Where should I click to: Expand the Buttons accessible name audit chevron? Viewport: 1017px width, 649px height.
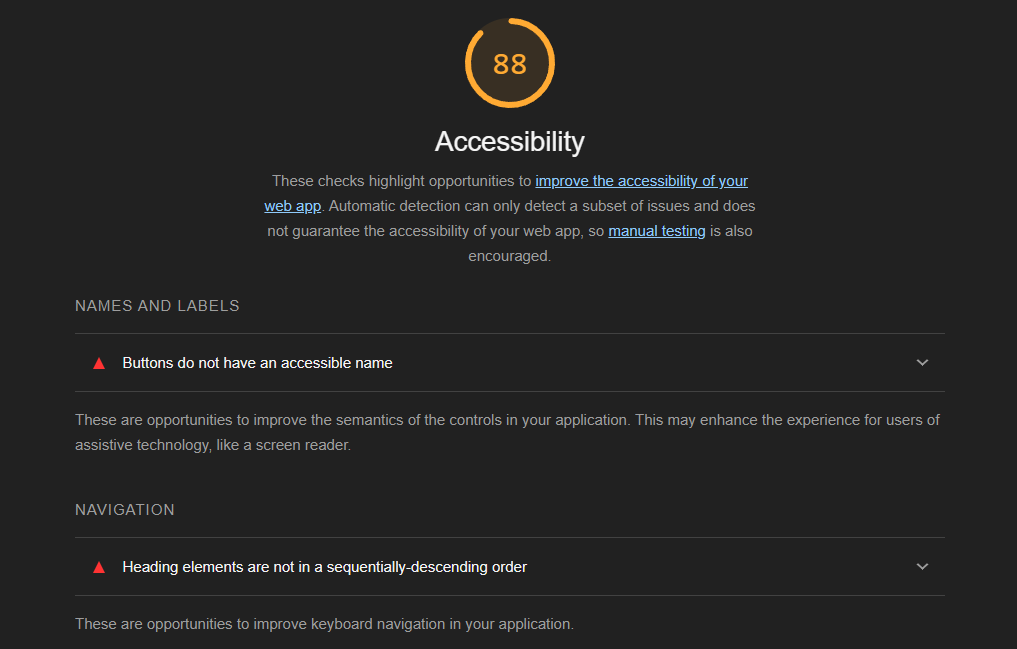tap(922, 362)
